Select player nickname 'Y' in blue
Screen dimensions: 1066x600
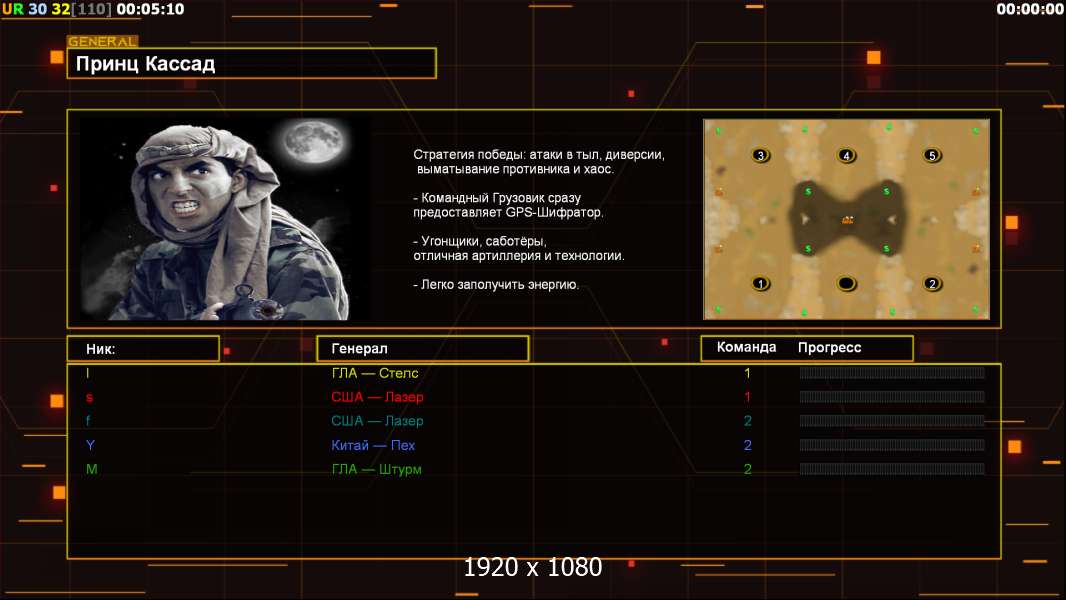[x=90, y=445]
